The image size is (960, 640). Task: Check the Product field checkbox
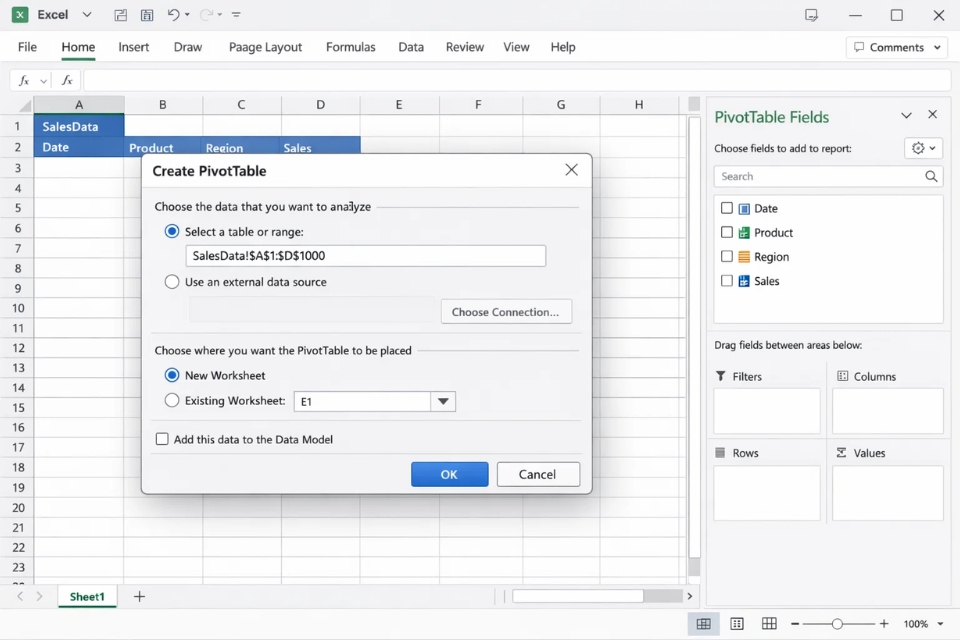[x=727, y=232]
